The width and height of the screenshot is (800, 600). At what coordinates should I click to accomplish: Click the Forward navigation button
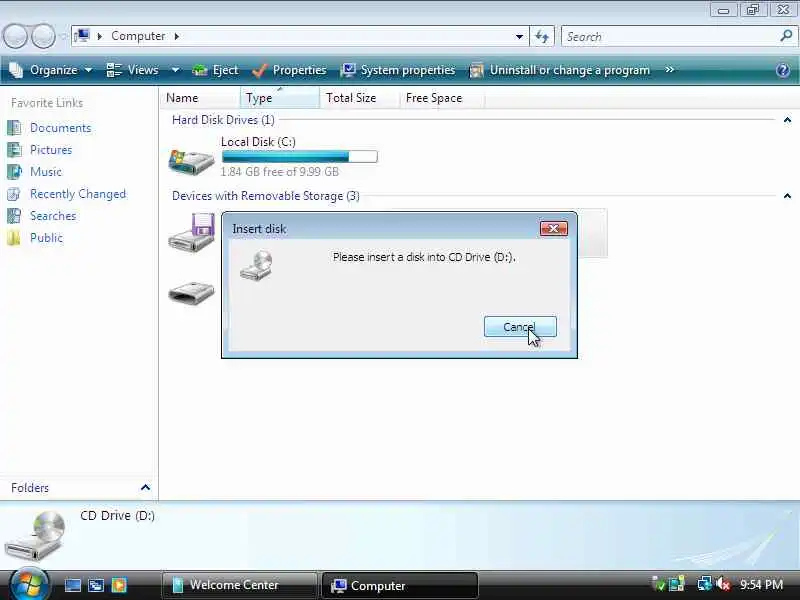click(43, 36)
